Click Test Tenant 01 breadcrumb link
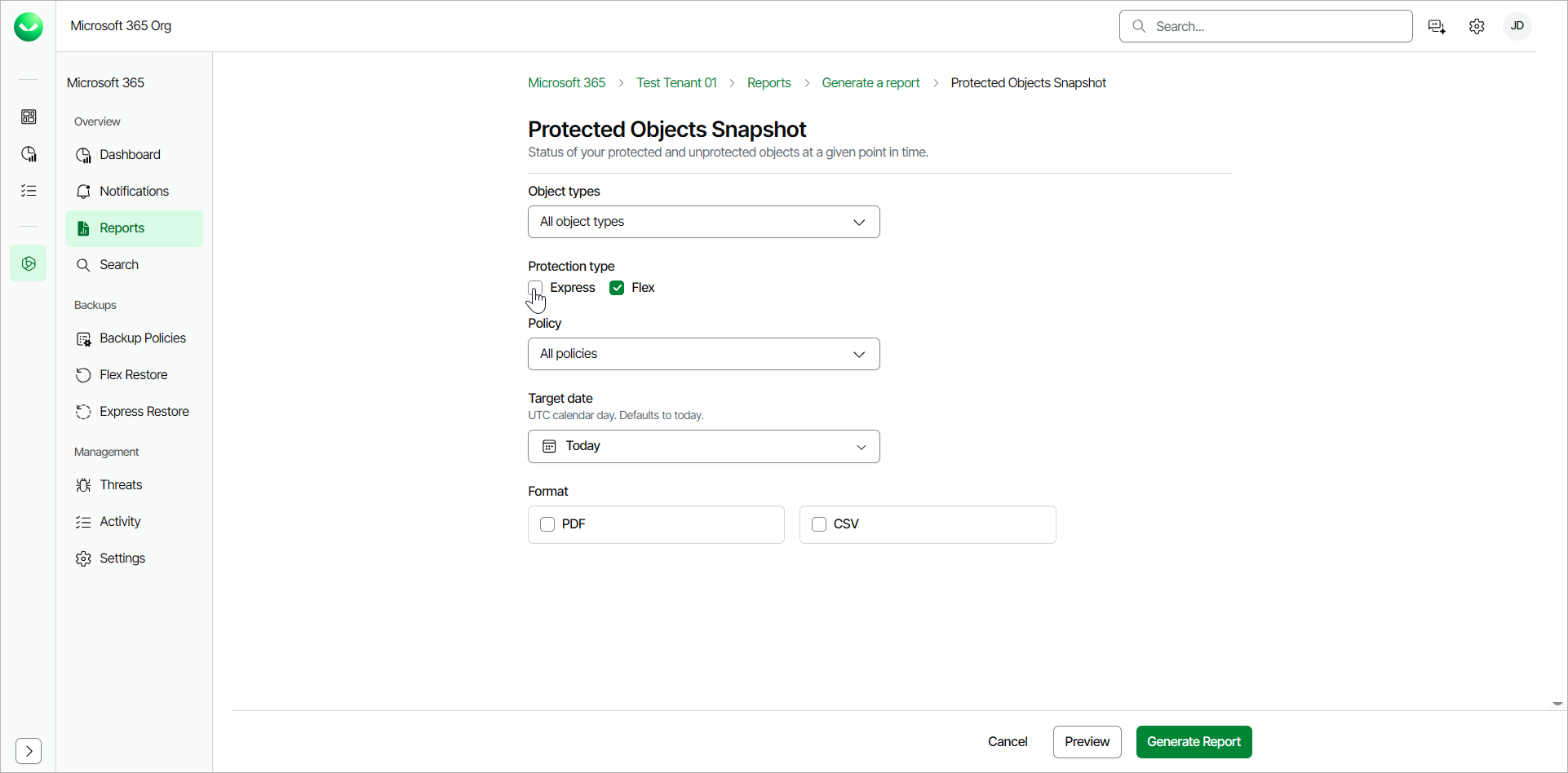 (x=676, y=83)
